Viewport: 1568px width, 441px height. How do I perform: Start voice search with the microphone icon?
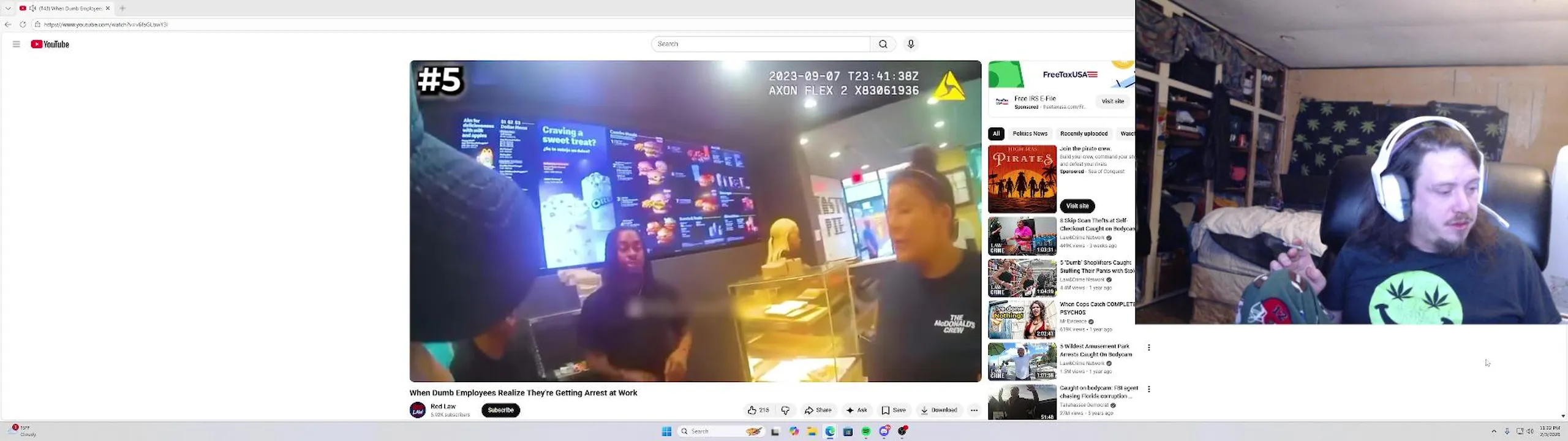[911, 44]
